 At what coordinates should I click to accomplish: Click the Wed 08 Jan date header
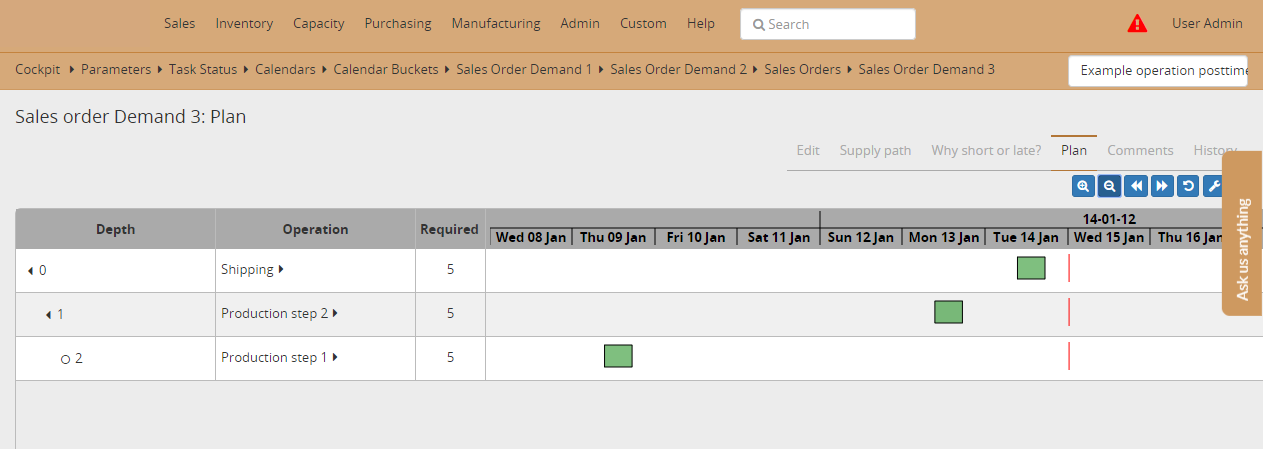point(531,237)
